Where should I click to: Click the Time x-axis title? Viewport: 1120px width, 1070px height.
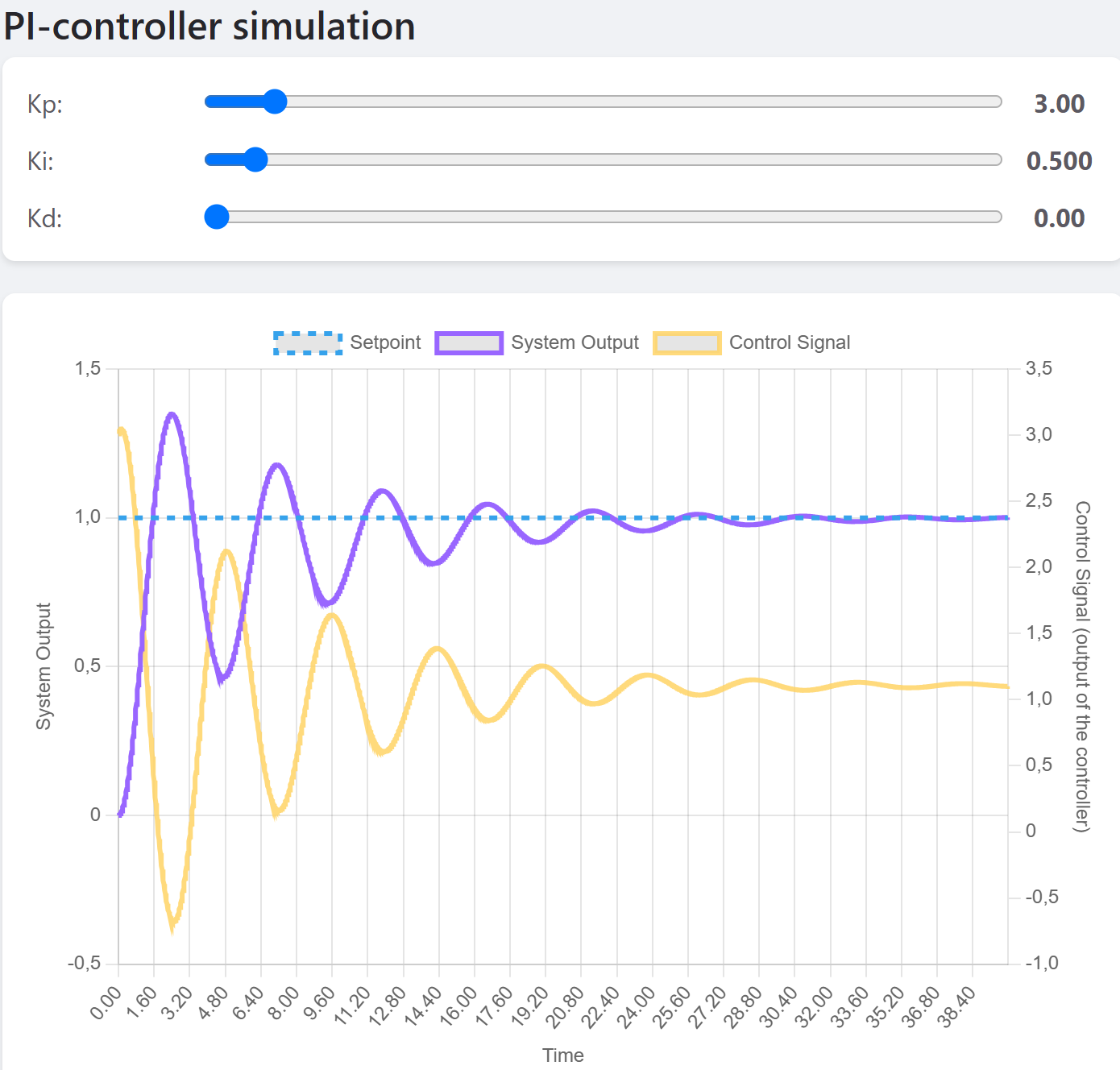point(562,1055)
